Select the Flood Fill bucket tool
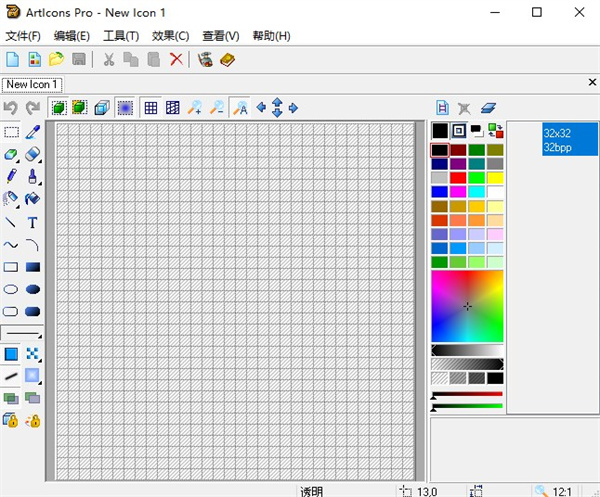This screenshot has height=497, width=600. pyautogui.click(x=32, y=199)
